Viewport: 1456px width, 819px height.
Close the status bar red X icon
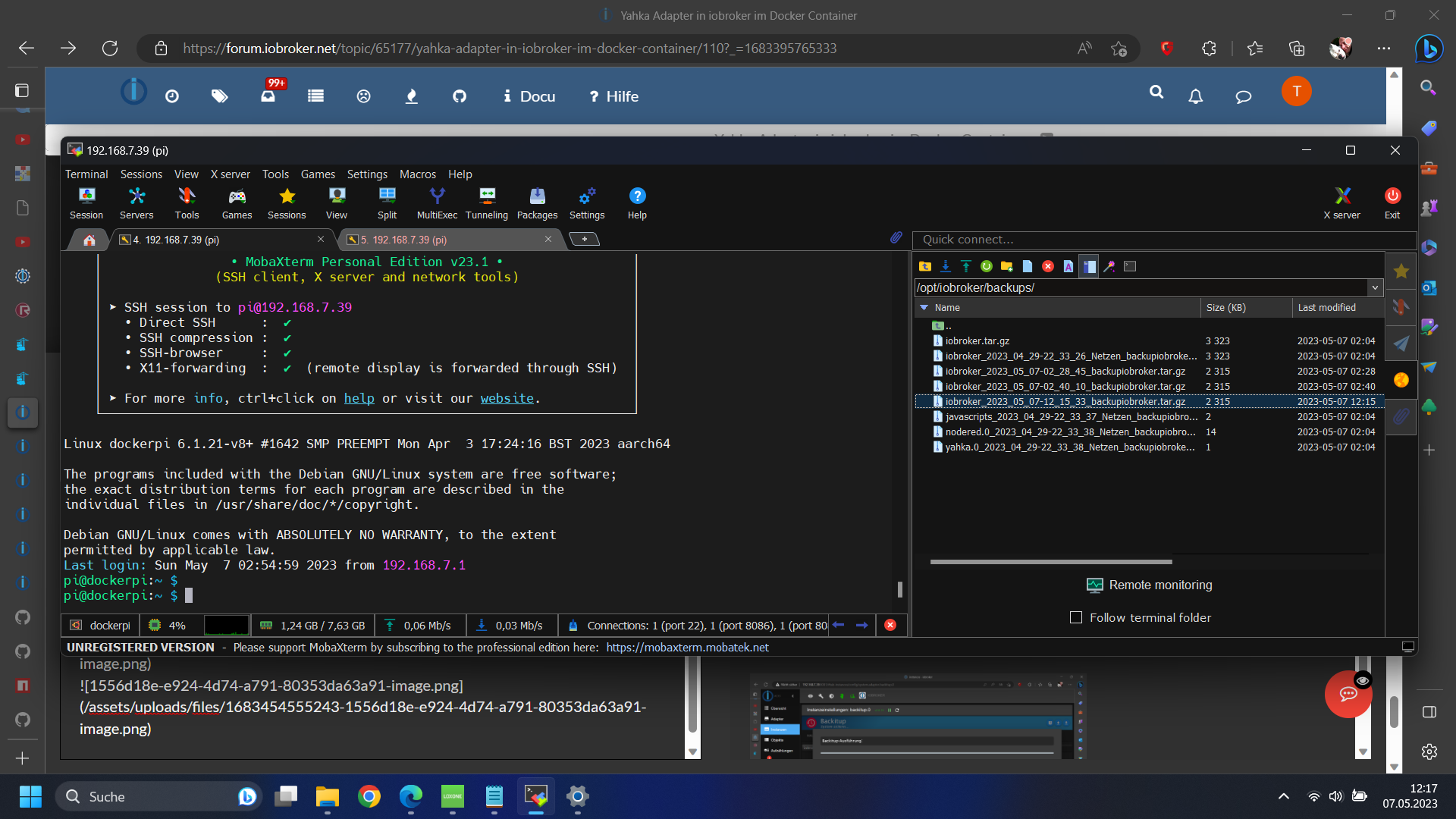pyautogui.click(x=890, y=625)
